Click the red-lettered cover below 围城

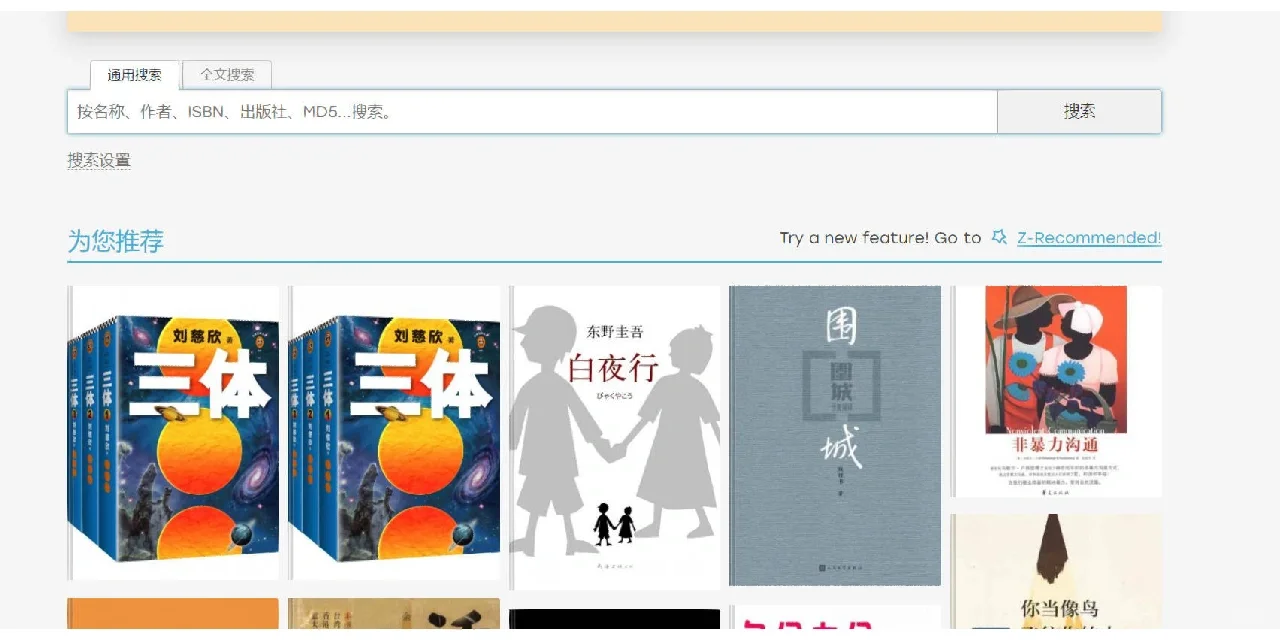835,616
